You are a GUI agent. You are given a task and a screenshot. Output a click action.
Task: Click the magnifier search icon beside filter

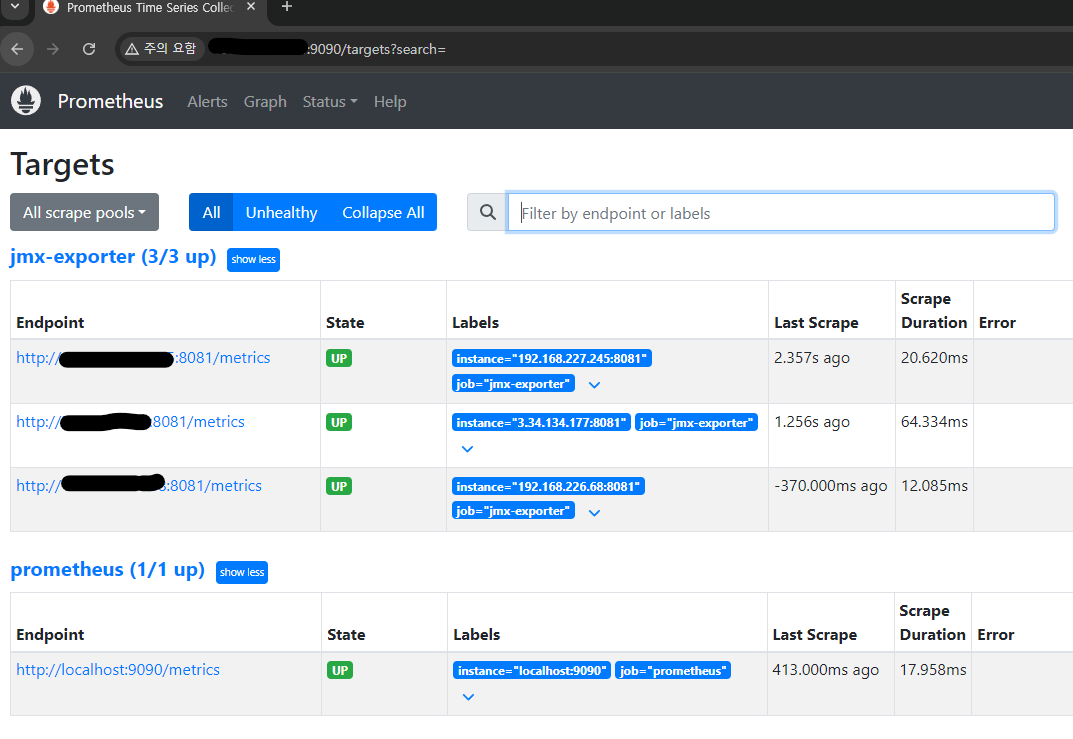487,212
